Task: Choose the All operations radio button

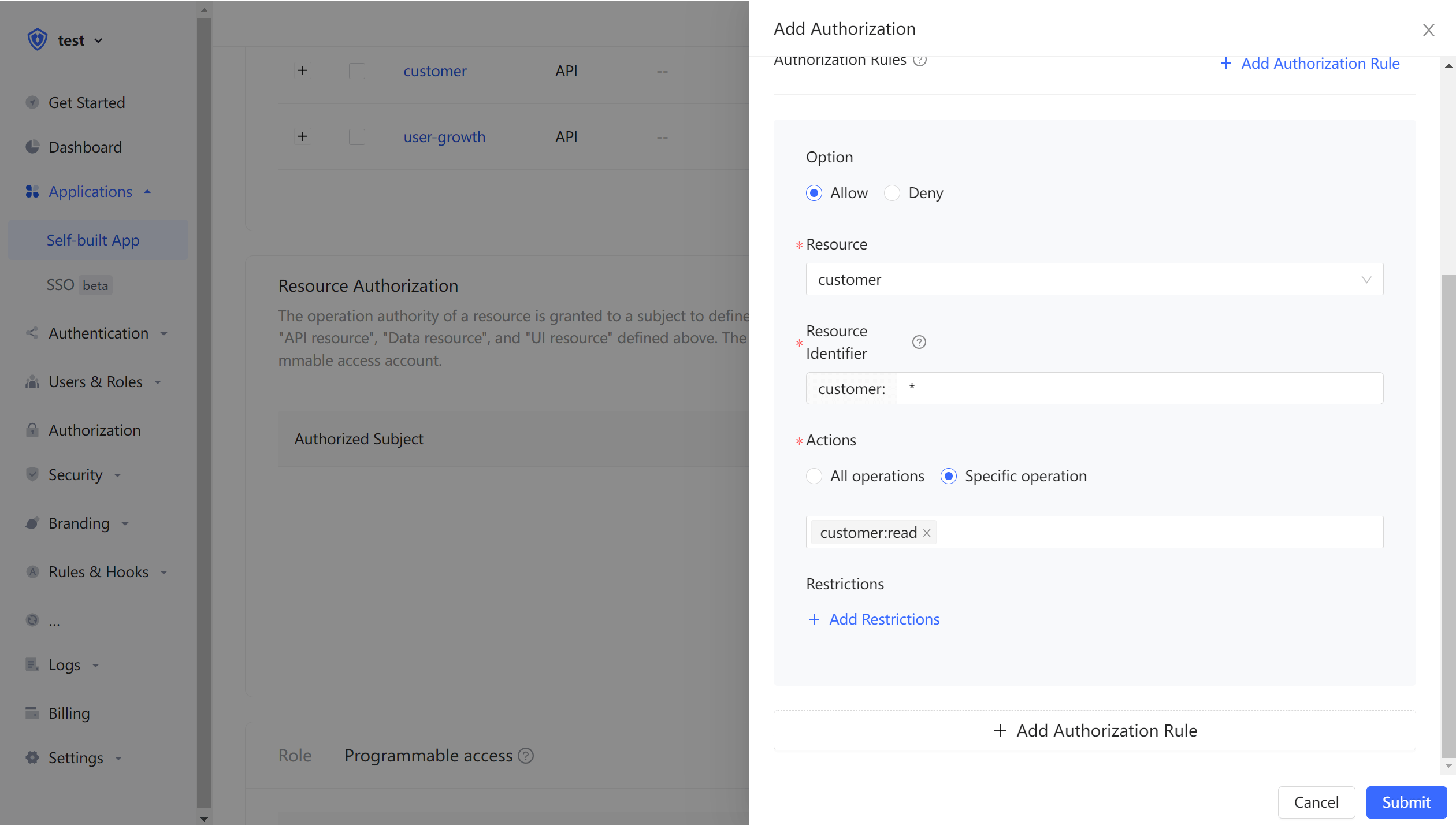Action: click(814, 476)
